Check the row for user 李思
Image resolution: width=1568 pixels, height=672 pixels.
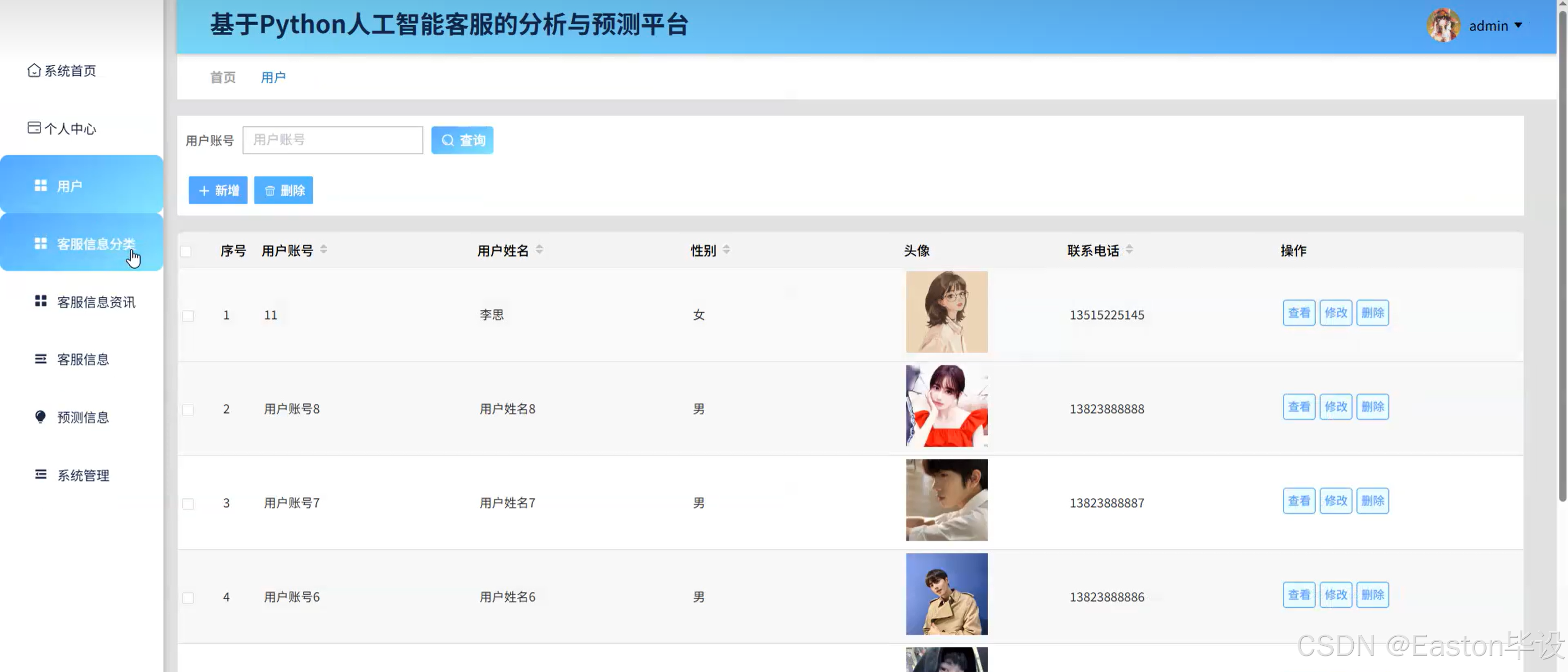[188, 316]
